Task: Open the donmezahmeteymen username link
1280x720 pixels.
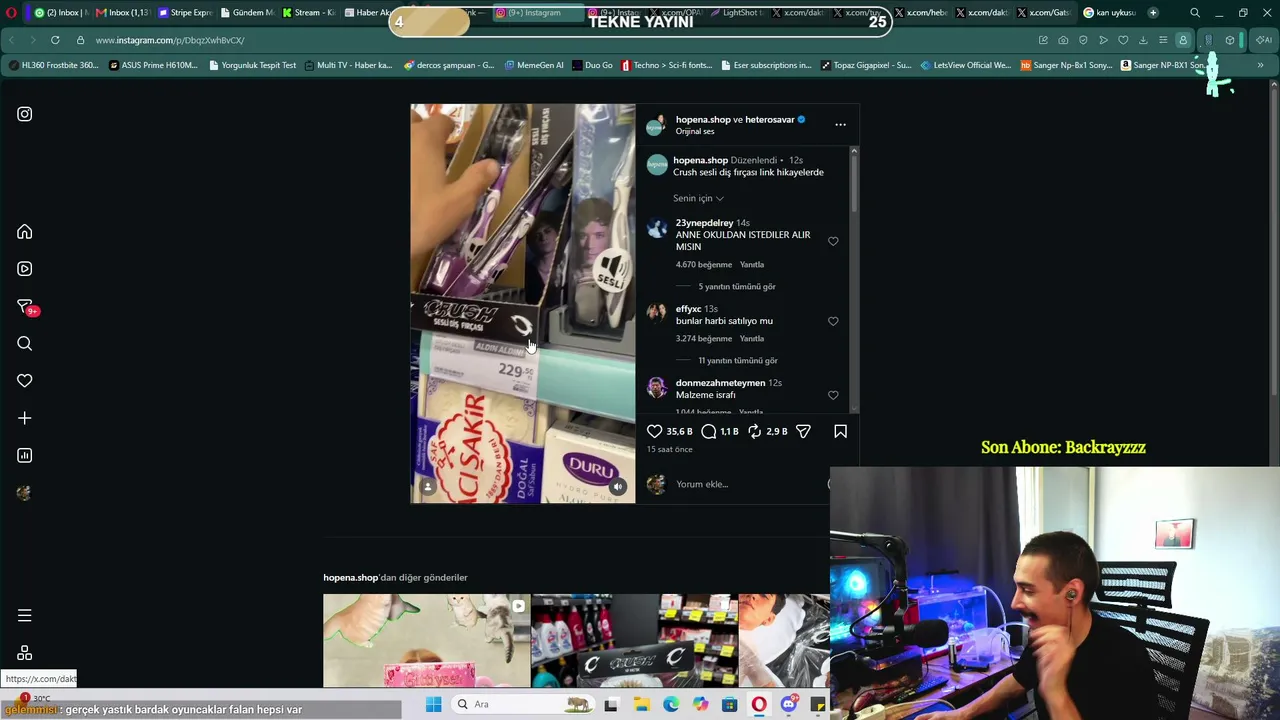Action: tap(720, 383)
